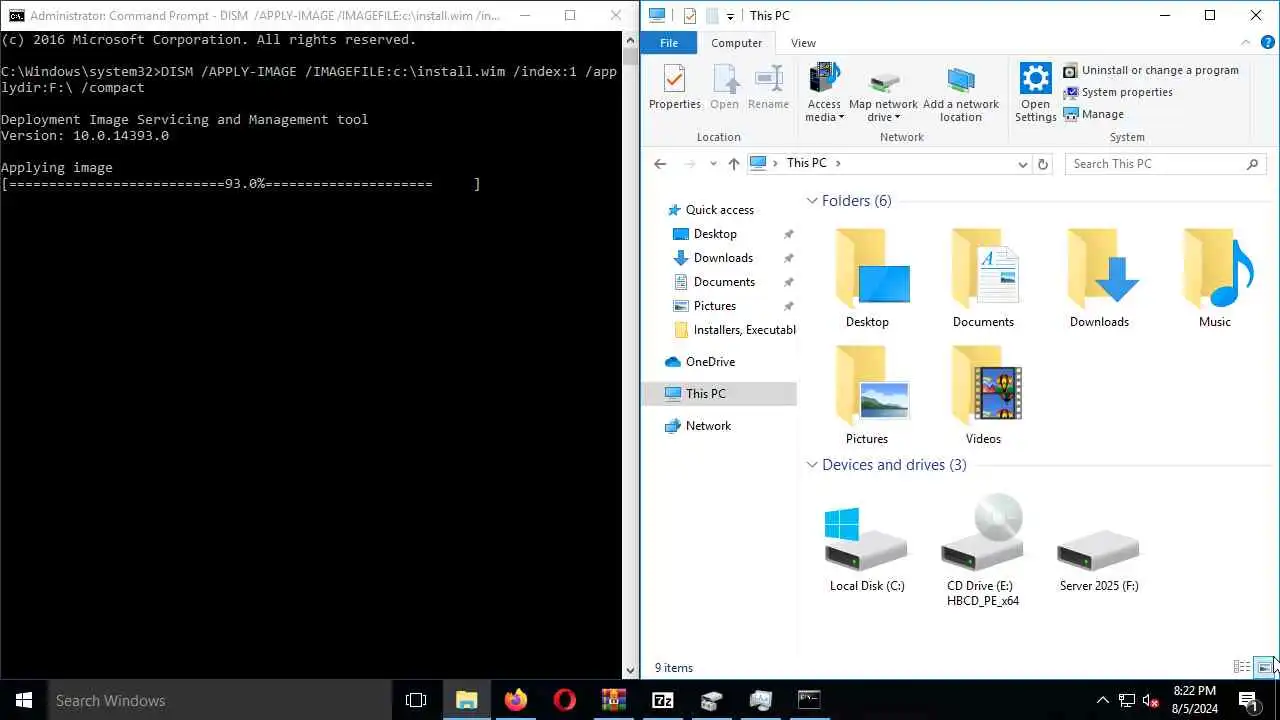
Task: Select Pictures in navigation pane
Action: click(715, 306)
